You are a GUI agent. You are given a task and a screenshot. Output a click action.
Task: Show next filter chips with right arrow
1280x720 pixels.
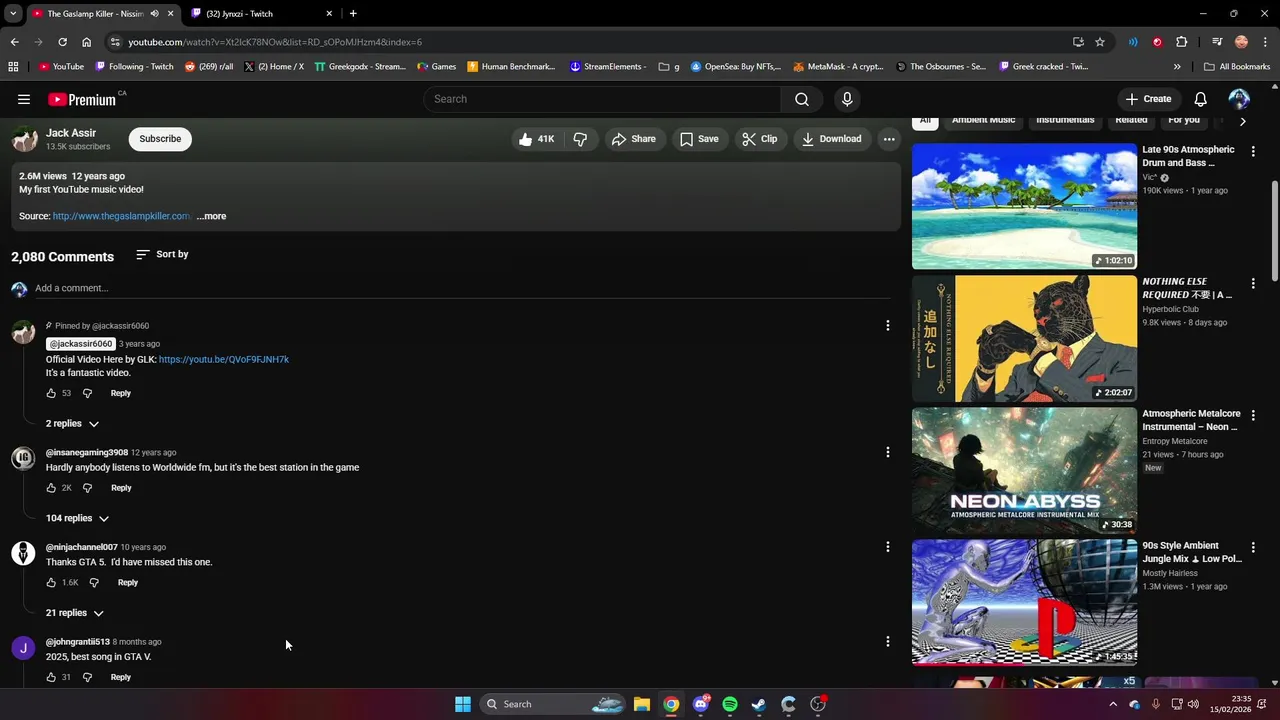pos(1242,121)
